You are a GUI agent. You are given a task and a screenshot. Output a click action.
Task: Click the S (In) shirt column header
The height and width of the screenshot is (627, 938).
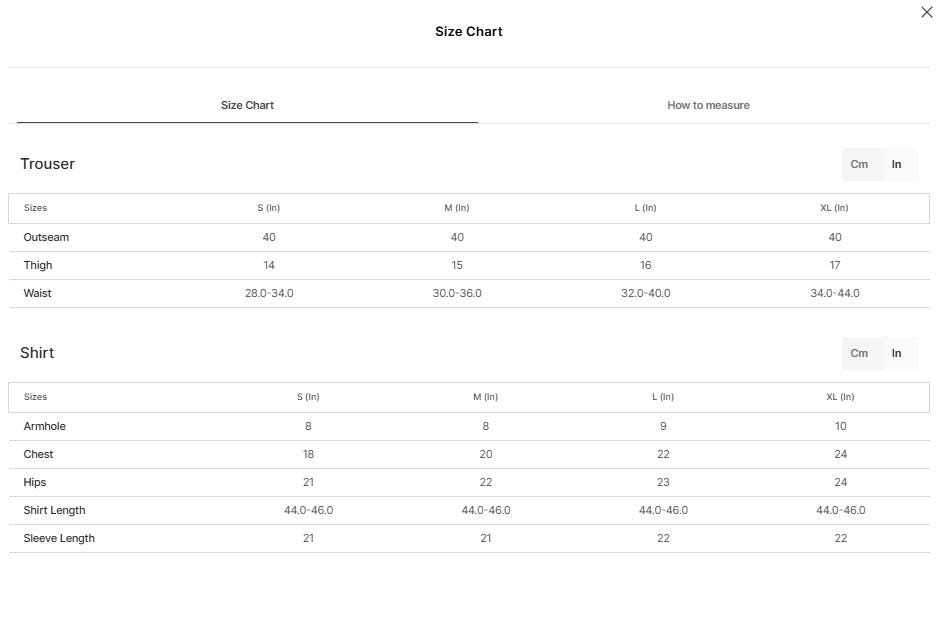[x=308, y=397]
